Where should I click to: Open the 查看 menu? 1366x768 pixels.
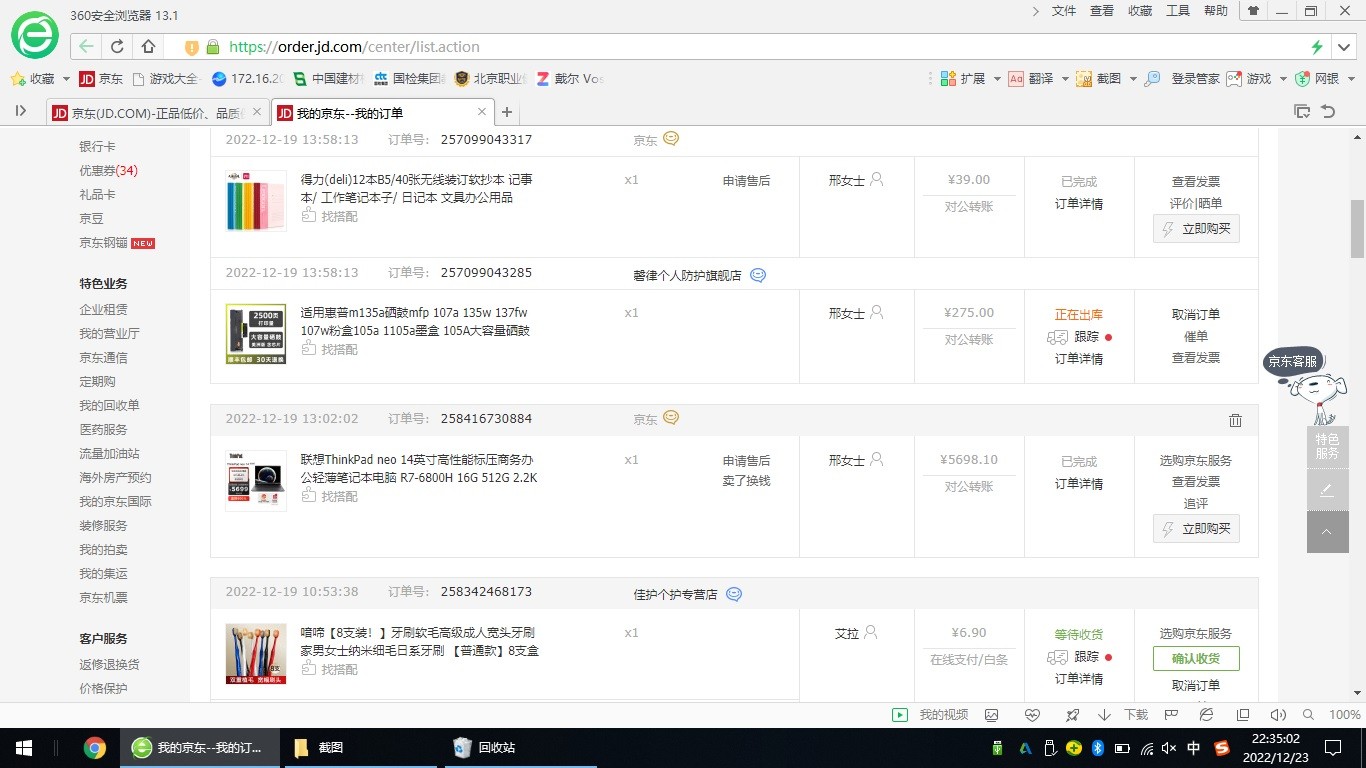1102,11
